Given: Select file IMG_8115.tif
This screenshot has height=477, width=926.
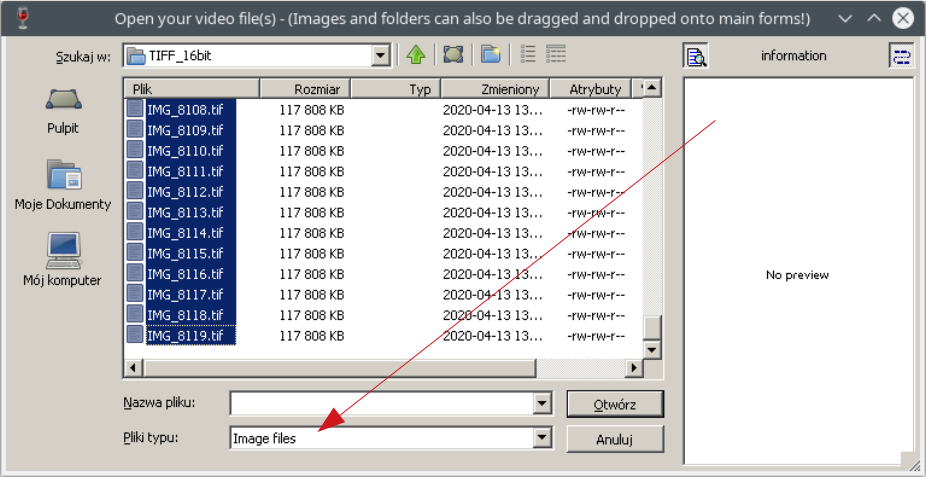Looking at the screenshot, I should click(x=185, y=254).
